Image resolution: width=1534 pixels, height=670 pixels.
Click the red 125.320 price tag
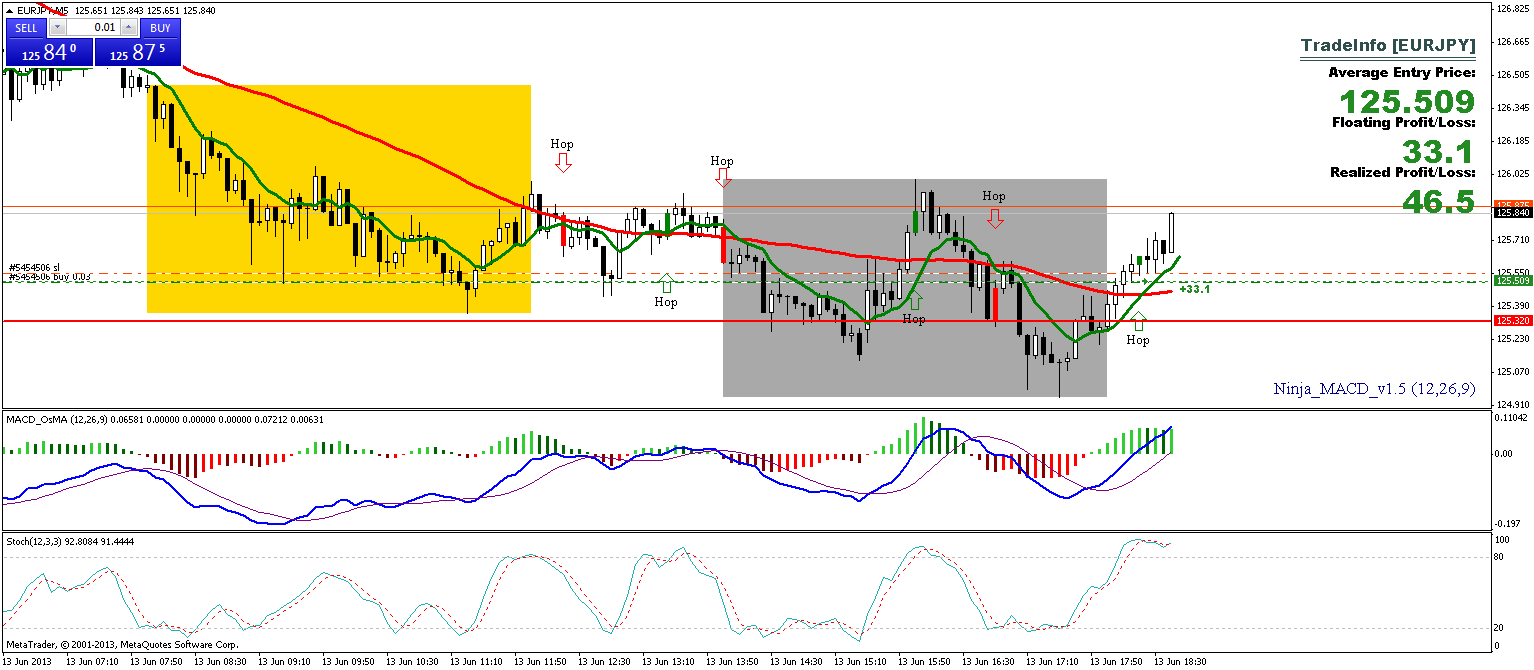coord(1511,321)
